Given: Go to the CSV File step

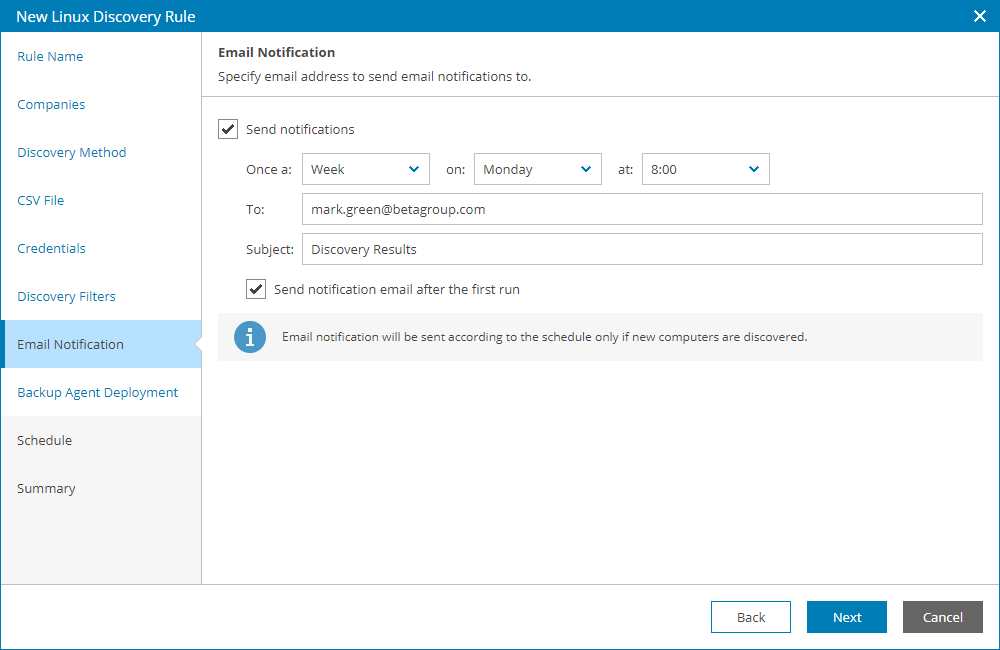Looking at the screenshot, I should 40,200.
